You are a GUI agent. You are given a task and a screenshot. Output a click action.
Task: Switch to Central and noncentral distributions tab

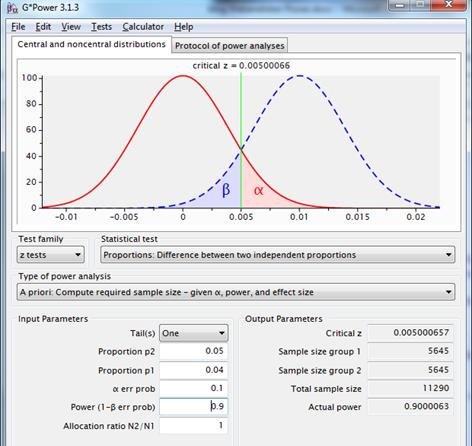tap(91, 44)
